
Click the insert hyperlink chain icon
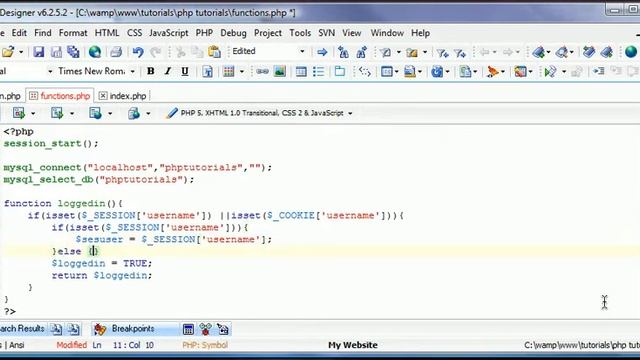point(262,72)
